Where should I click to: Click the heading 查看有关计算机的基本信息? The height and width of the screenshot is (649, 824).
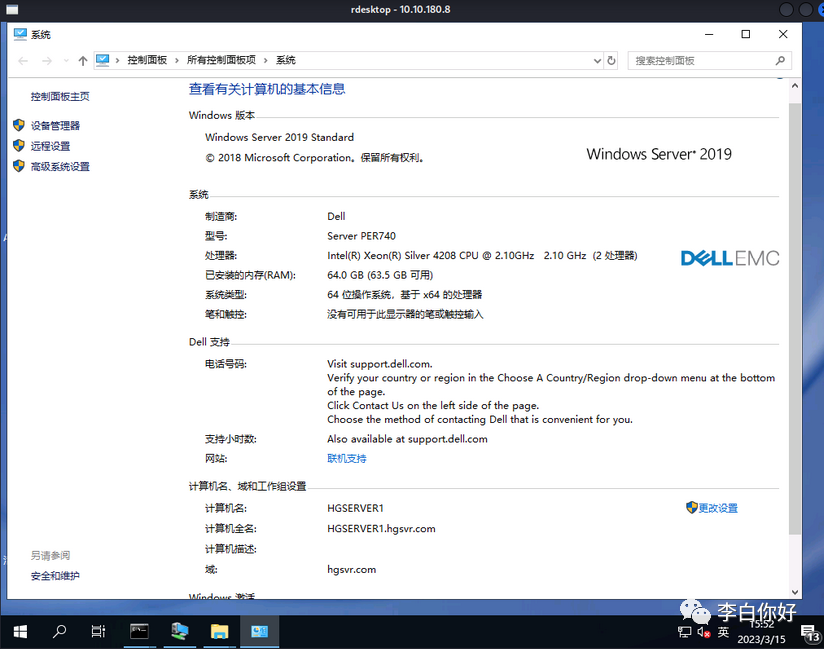[267, 89]
